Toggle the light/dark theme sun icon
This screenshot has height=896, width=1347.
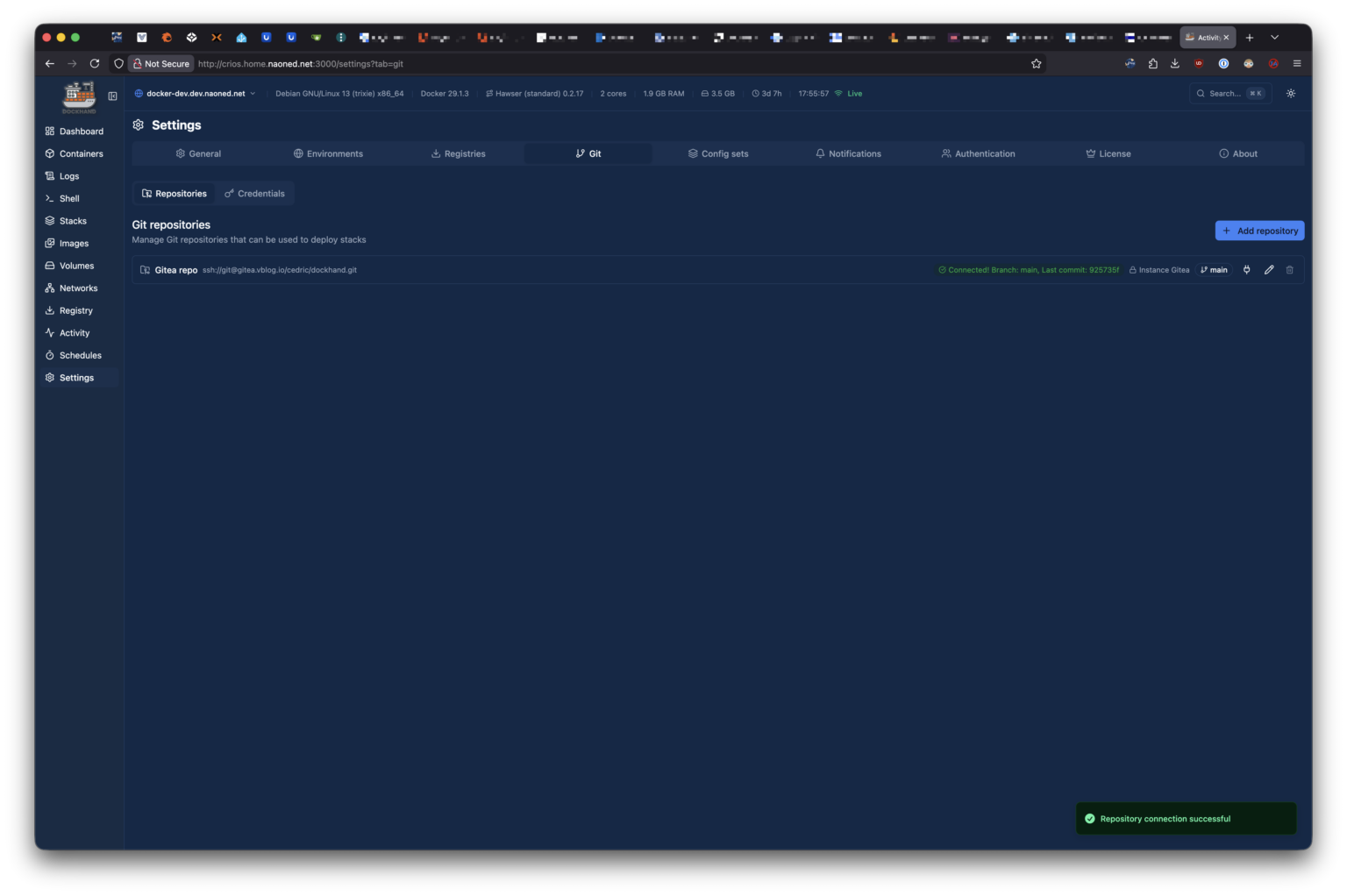[1290, 94]
